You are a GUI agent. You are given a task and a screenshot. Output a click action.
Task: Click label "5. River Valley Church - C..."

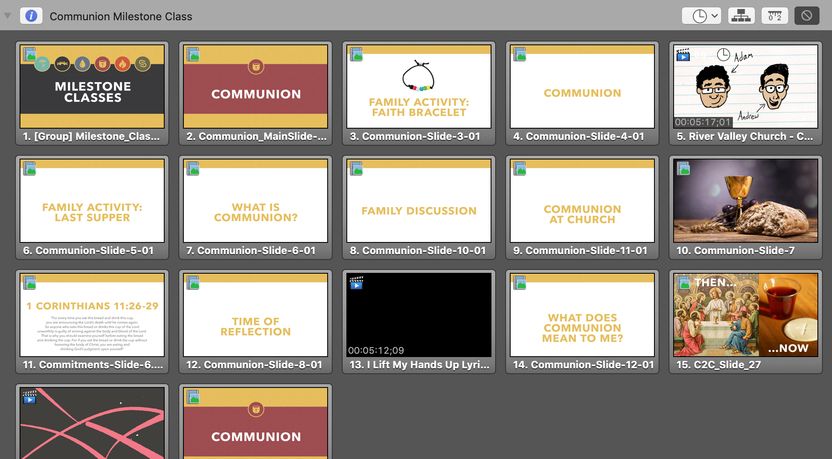745,136
